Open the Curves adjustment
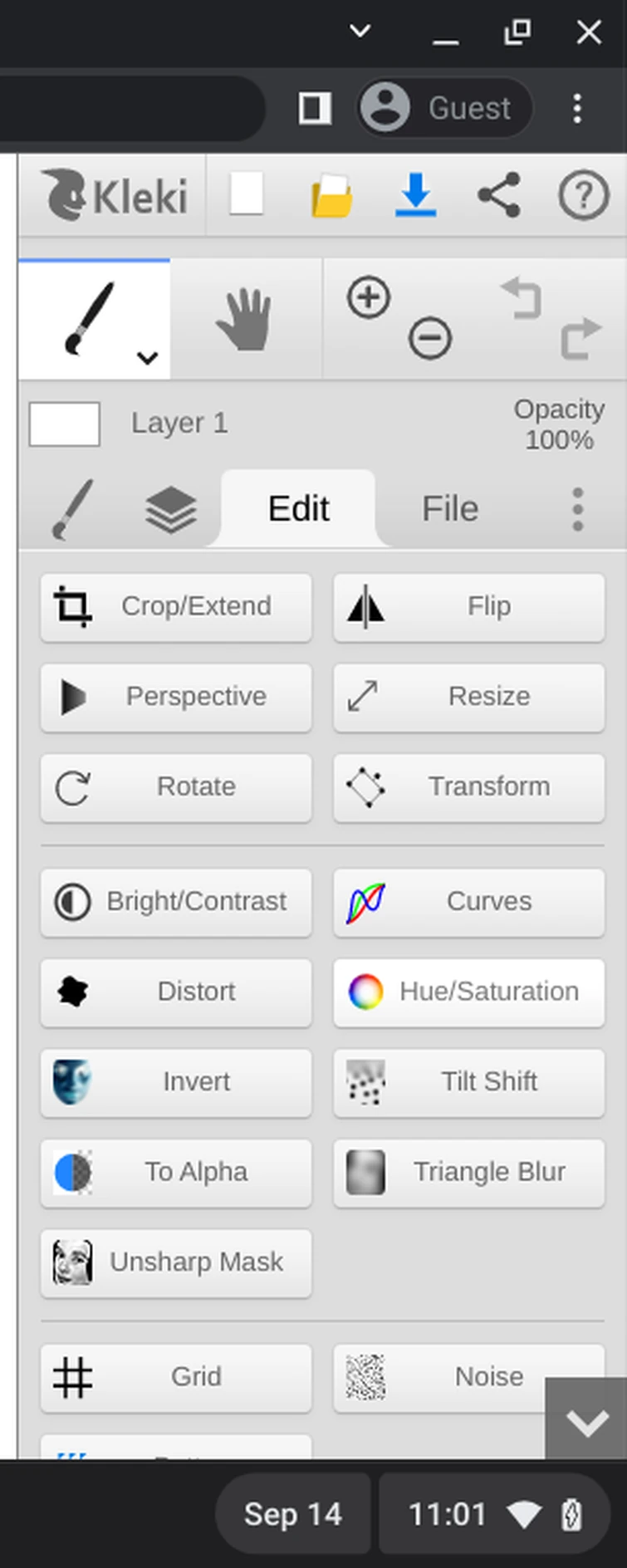This screenshot has height=1568, width=627. [469, 901]
